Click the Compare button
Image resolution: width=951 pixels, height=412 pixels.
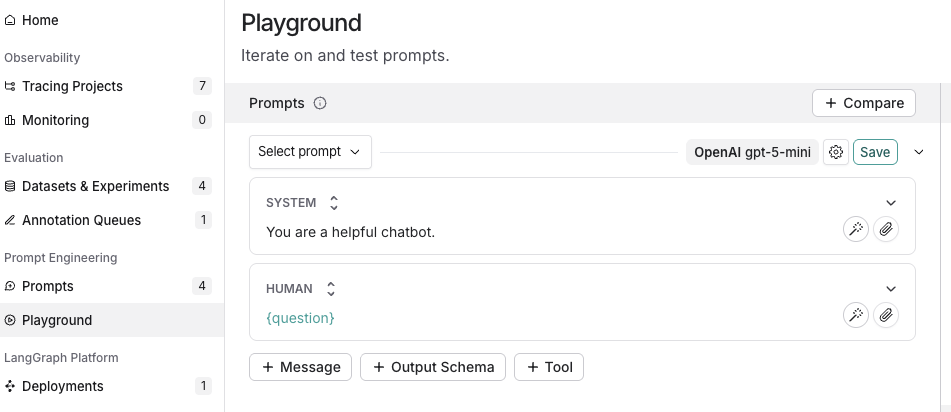pyautogui.click(x=864, y=103)
